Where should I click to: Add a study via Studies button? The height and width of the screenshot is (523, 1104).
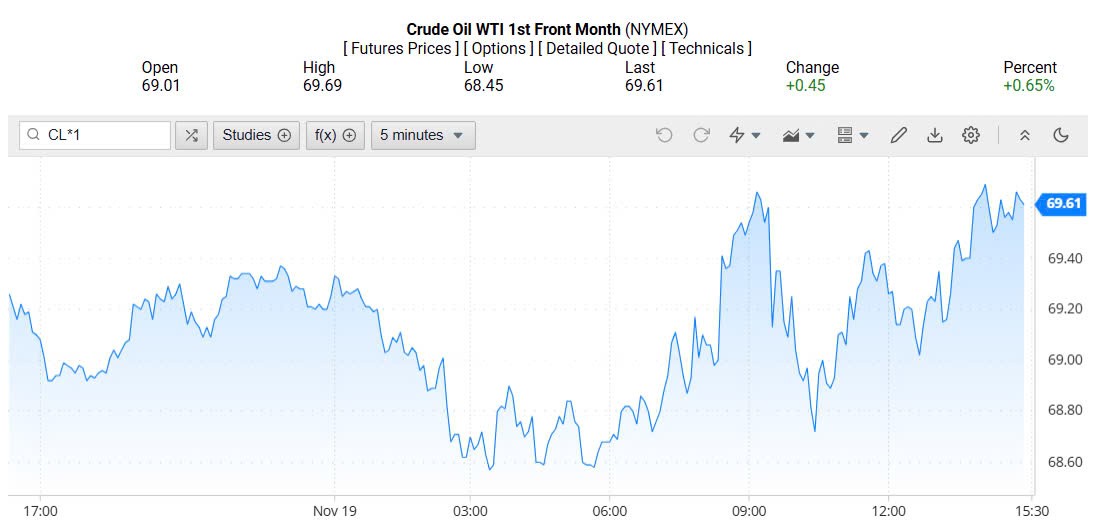tap(256, 135)
